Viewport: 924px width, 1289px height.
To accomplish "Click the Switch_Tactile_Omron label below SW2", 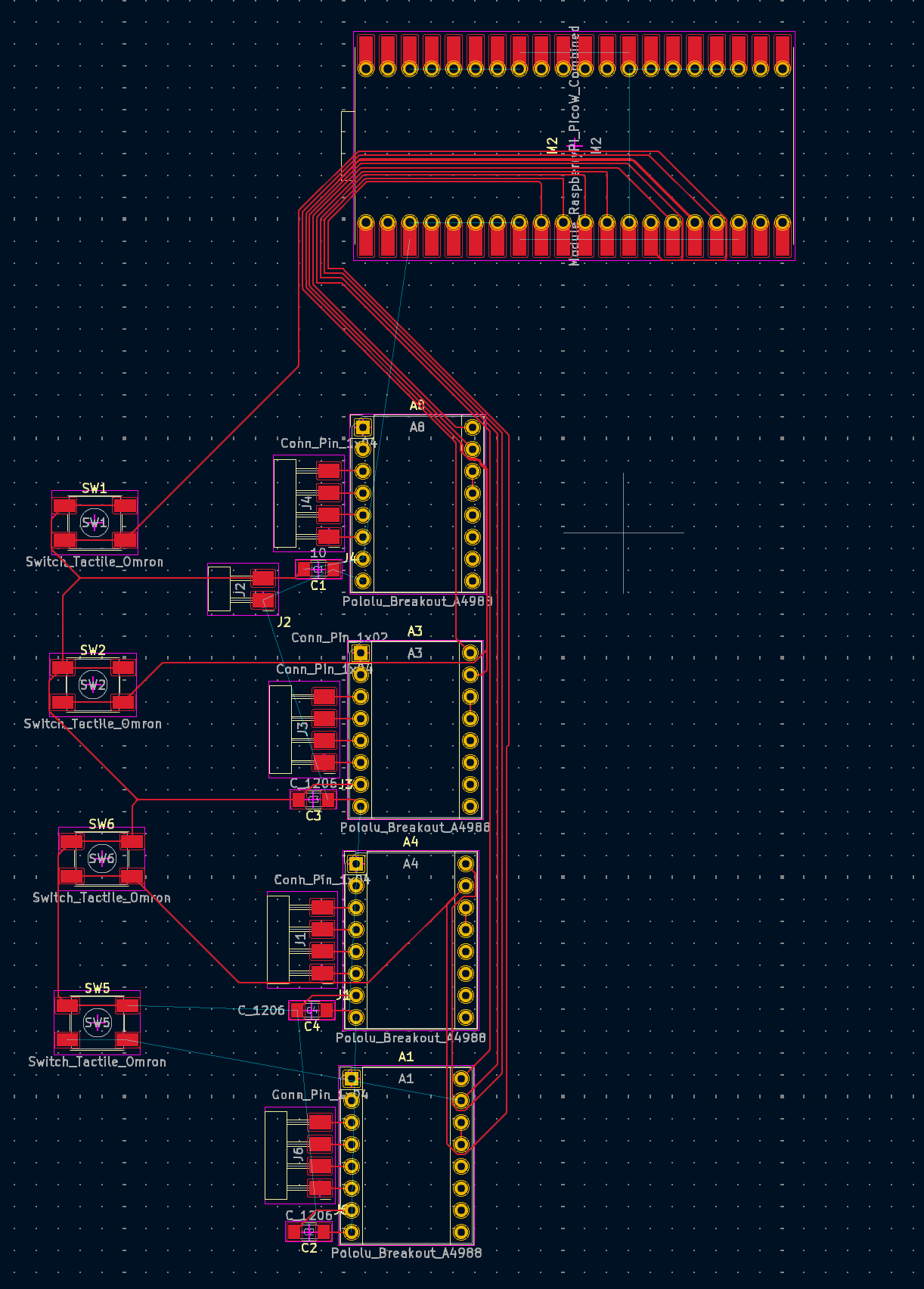I will pos(93,724).
